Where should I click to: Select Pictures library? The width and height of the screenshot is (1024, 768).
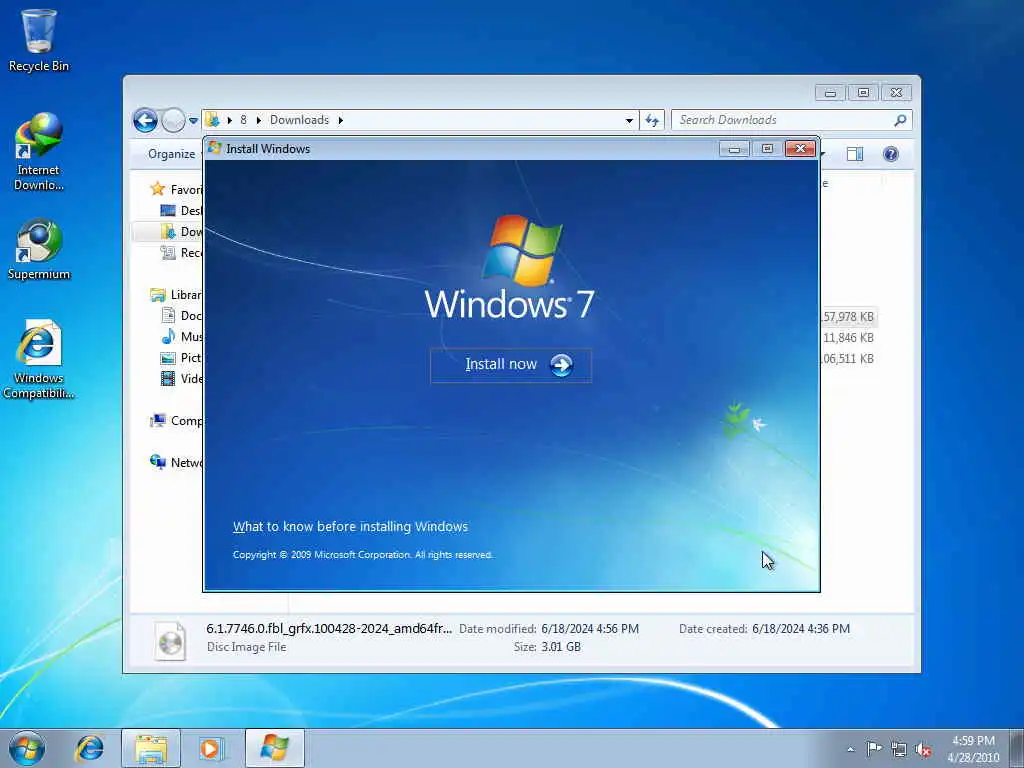[181, 357]
